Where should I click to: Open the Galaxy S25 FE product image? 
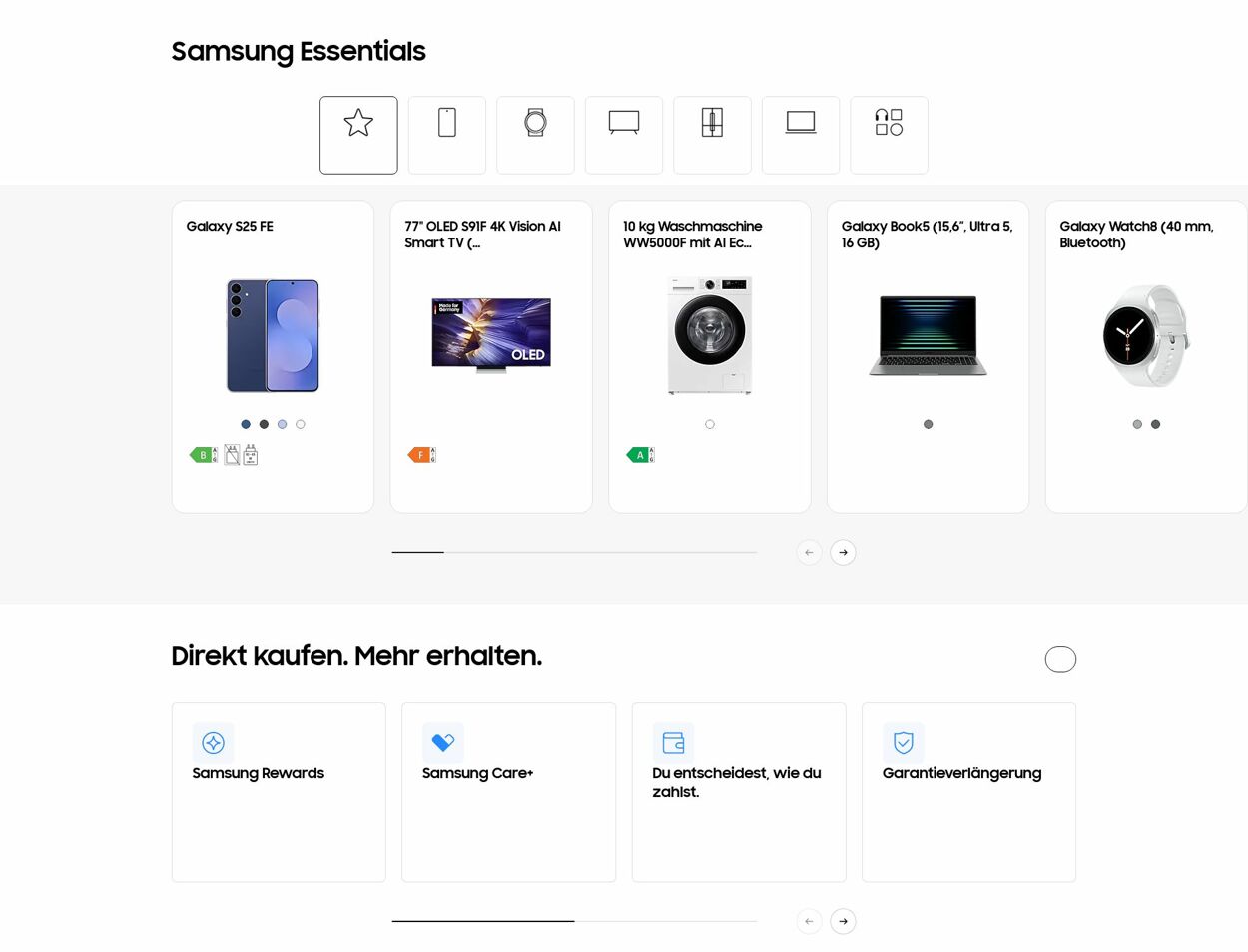pos(273,335)
